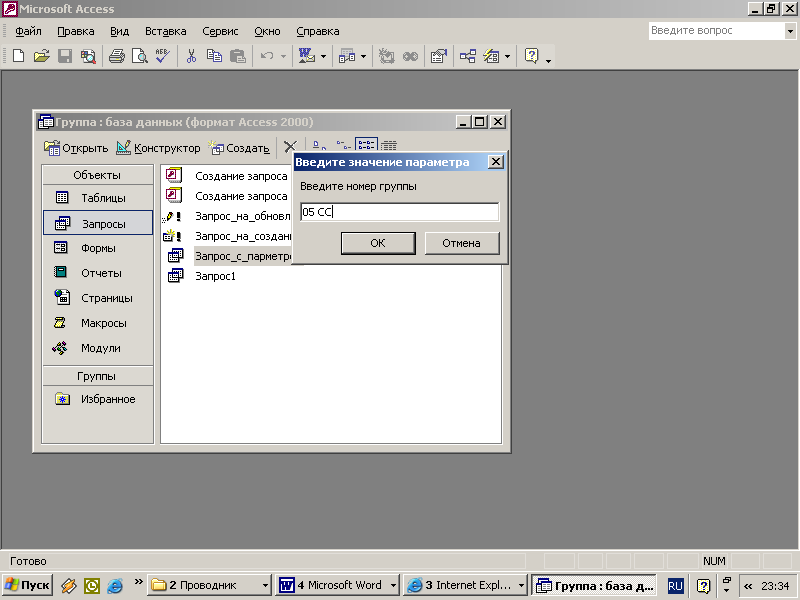The image size is (800, 600).
Task: Open the Справка menu
Action: click(x=317, y=31)
